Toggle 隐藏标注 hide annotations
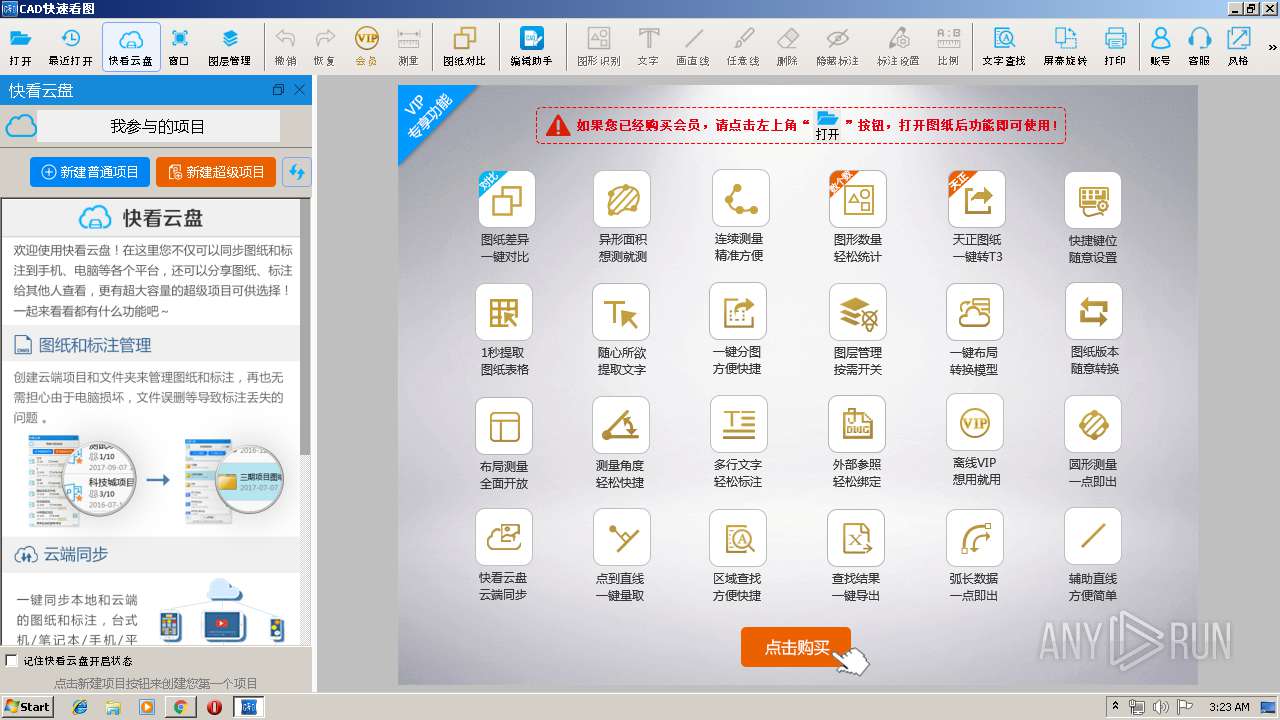This screenshot has height=720, width=1280. [838, 47]
